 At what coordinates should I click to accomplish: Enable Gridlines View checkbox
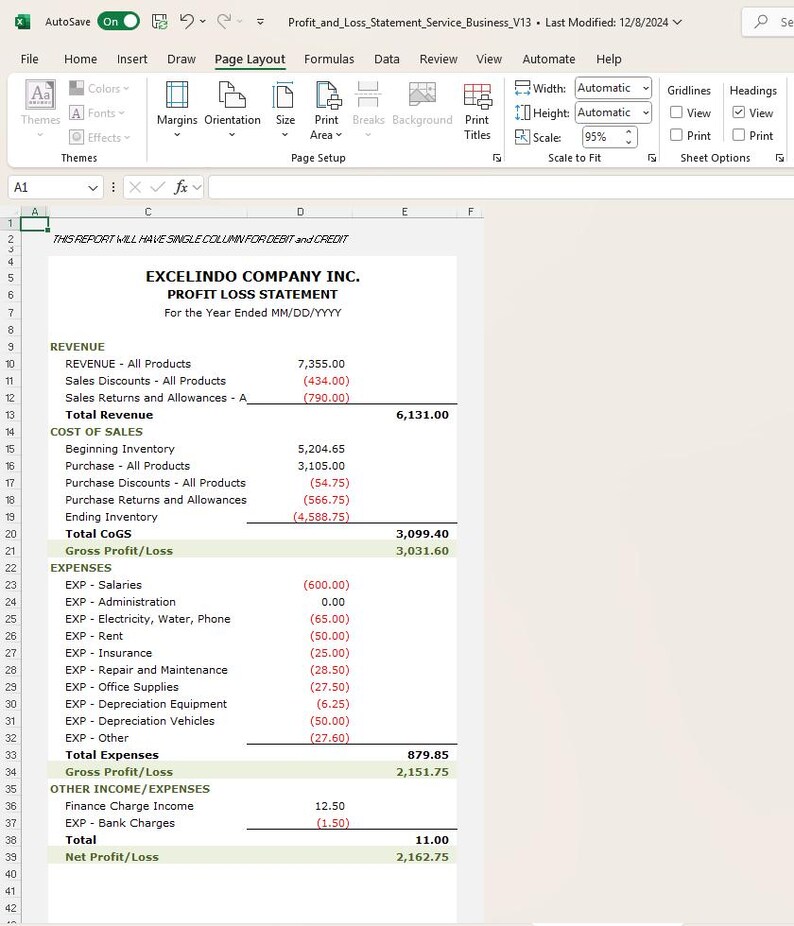click(x=676, y=112)
